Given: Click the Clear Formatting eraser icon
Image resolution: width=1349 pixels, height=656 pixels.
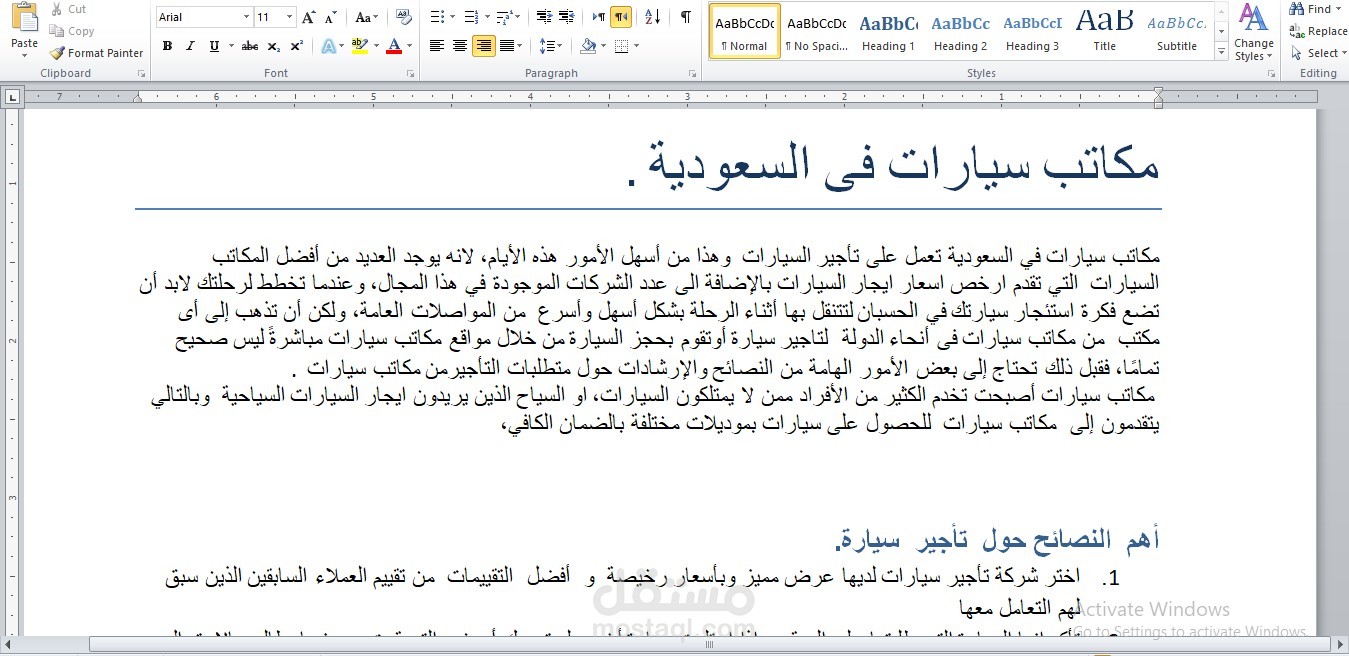Looking at the screenshot, I should (x=403, y=17).
